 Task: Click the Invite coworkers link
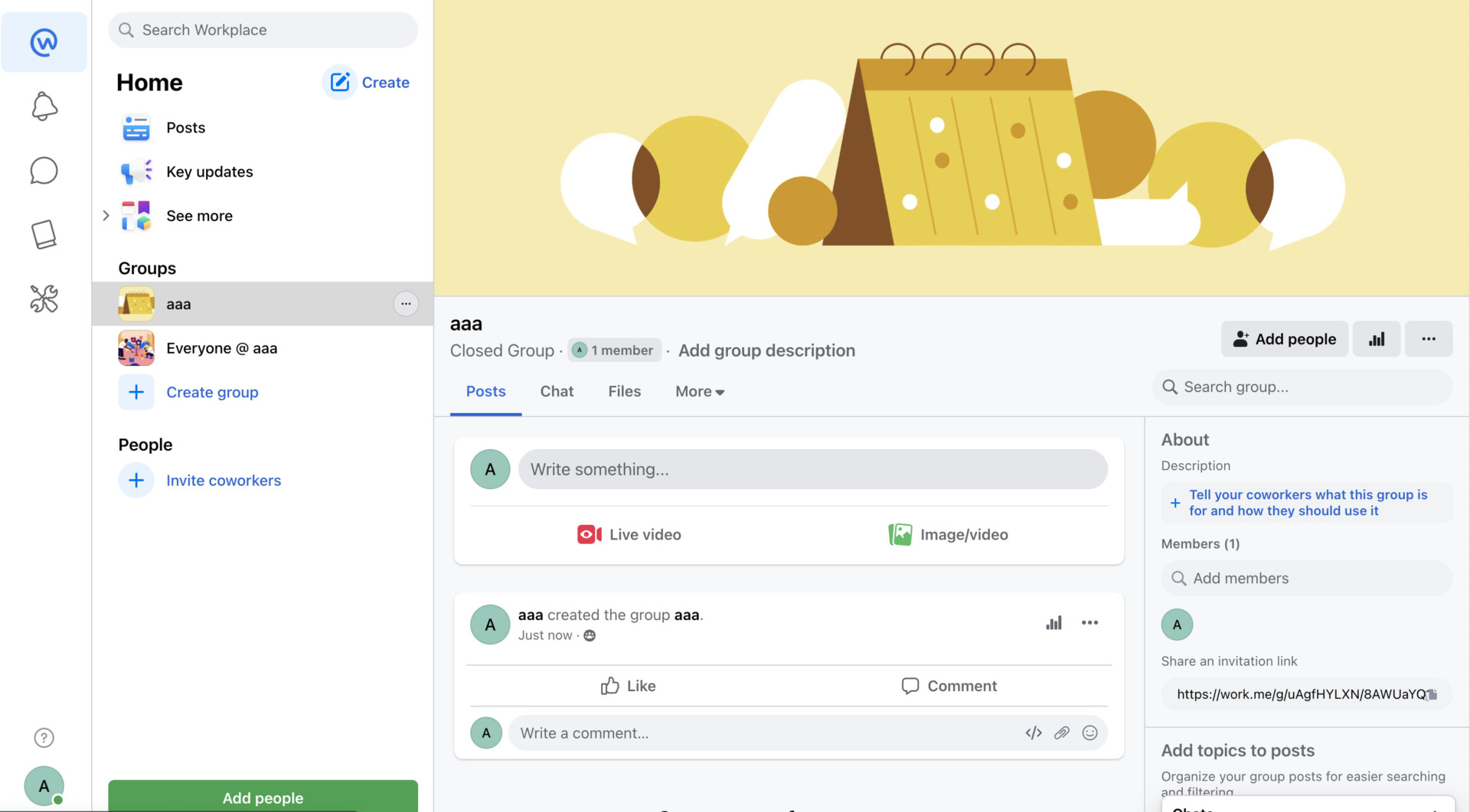click(x=224, y=481)
